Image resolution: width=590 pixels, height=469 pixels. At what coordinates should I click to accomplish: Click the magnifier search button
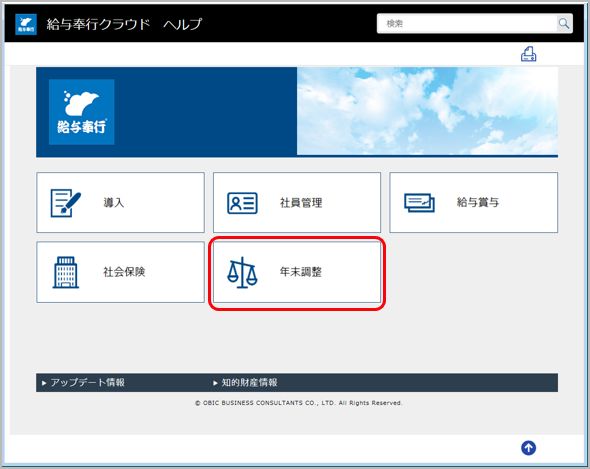pyautogui.click(x=564, y=24)
